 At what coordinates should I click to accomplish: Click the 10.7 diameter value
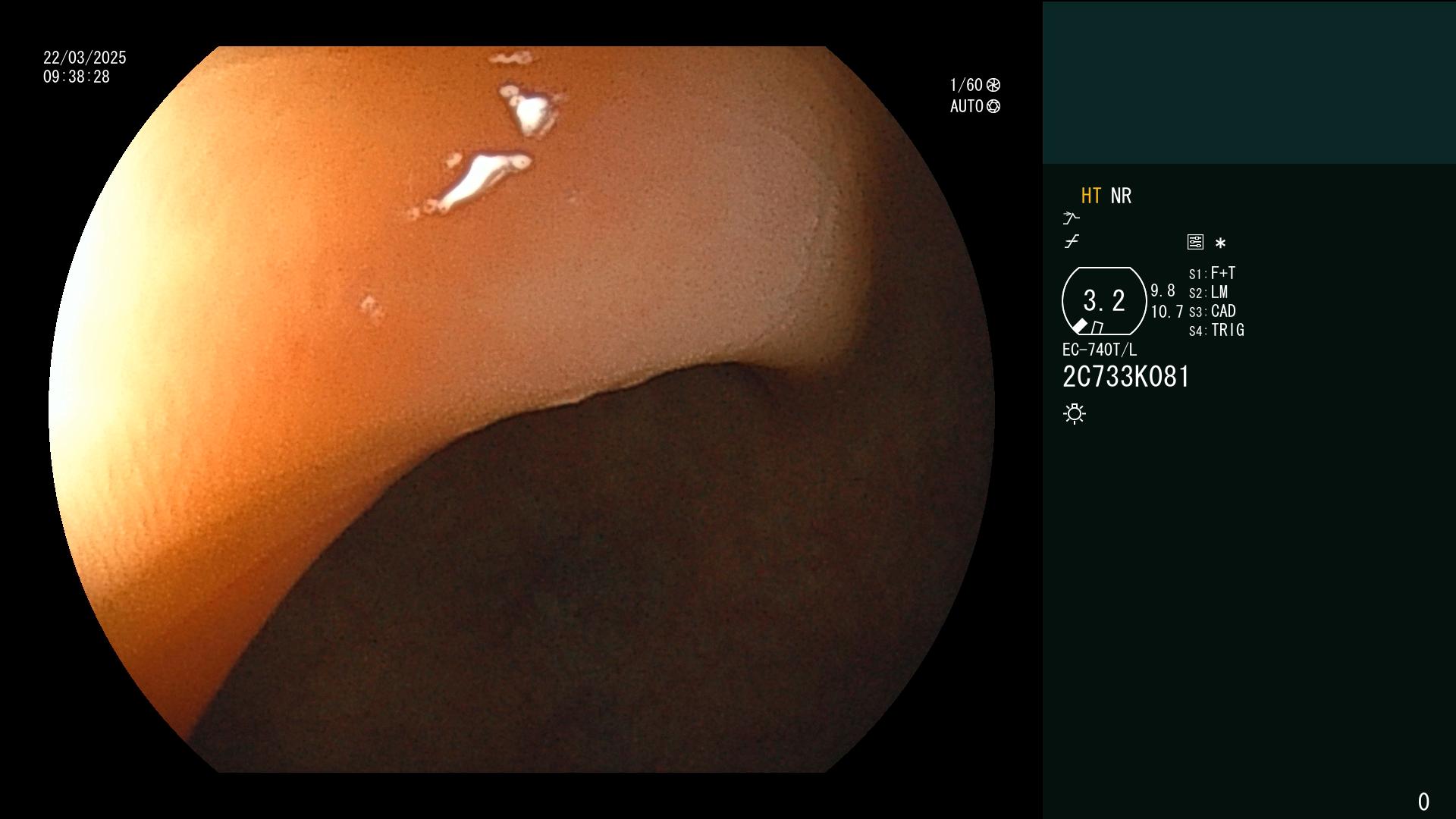(x=1167, y=312)
